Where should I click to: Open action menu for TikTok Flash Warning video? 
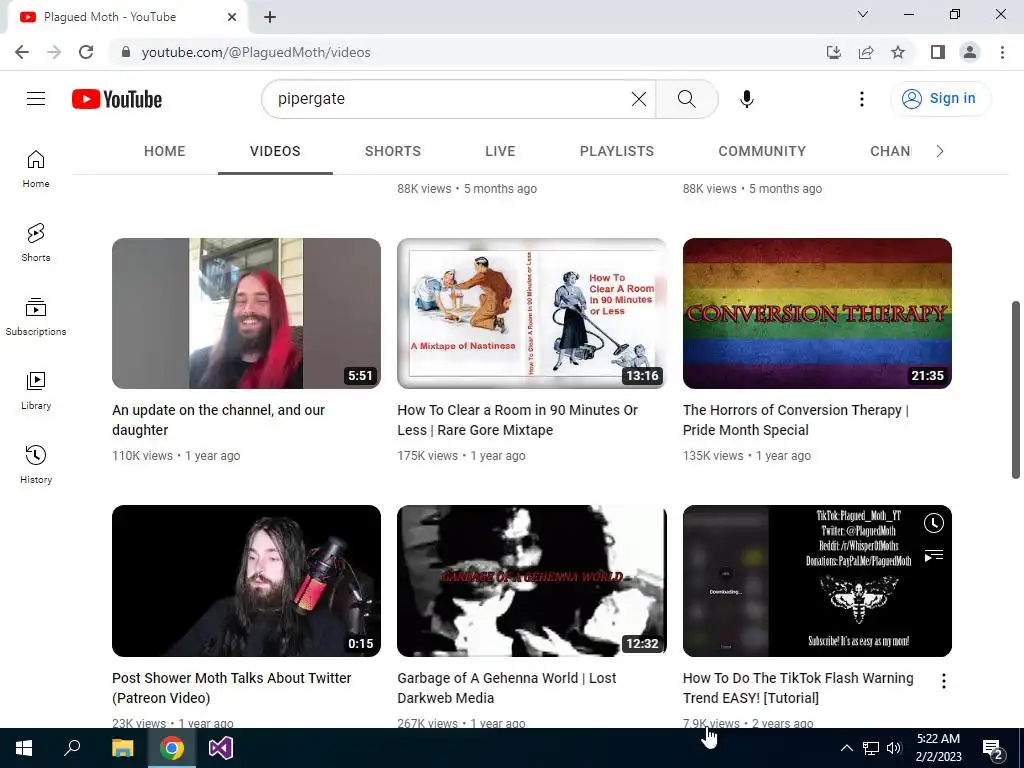[944, 681]
